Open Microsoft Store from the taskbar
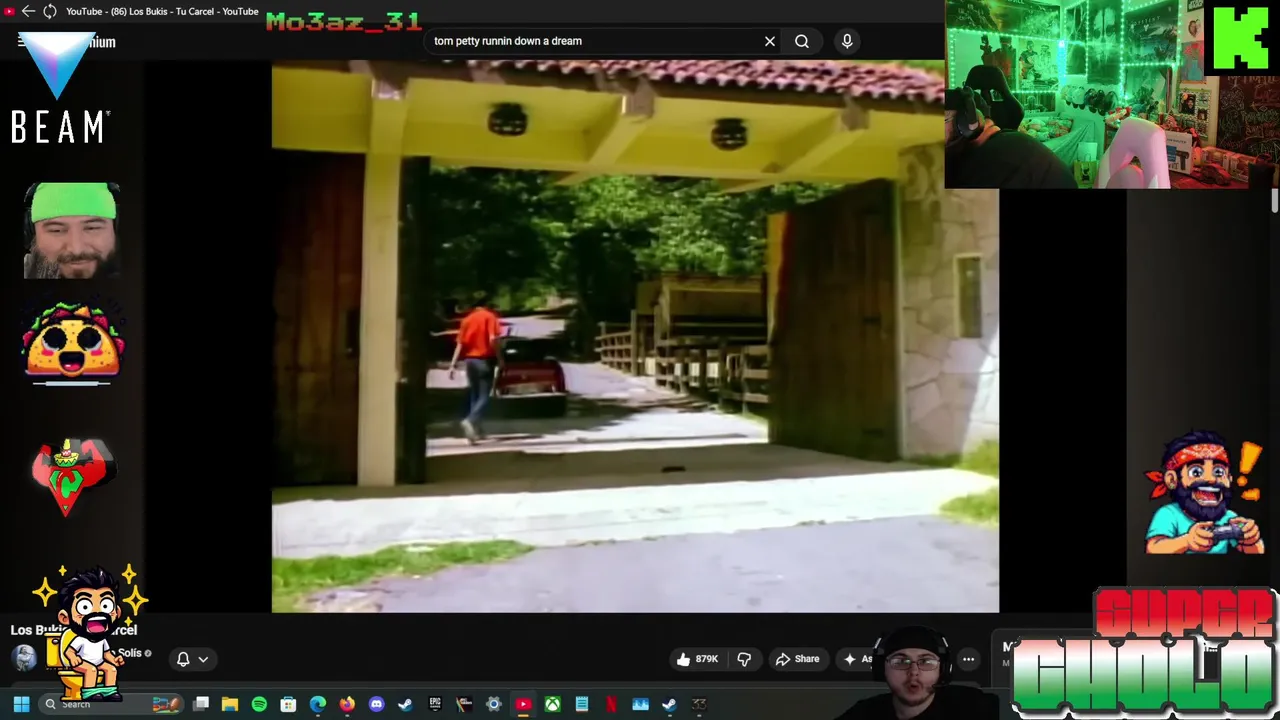The image size is (1280, 720). pyautogui.click(x=288, y=704)
